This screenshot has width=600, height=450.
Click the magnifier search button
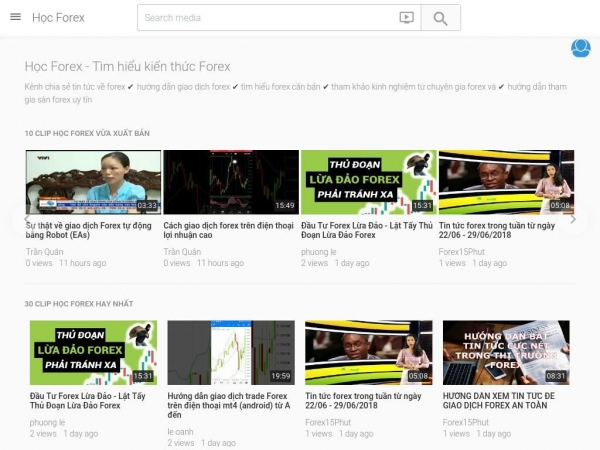(440, 17)
